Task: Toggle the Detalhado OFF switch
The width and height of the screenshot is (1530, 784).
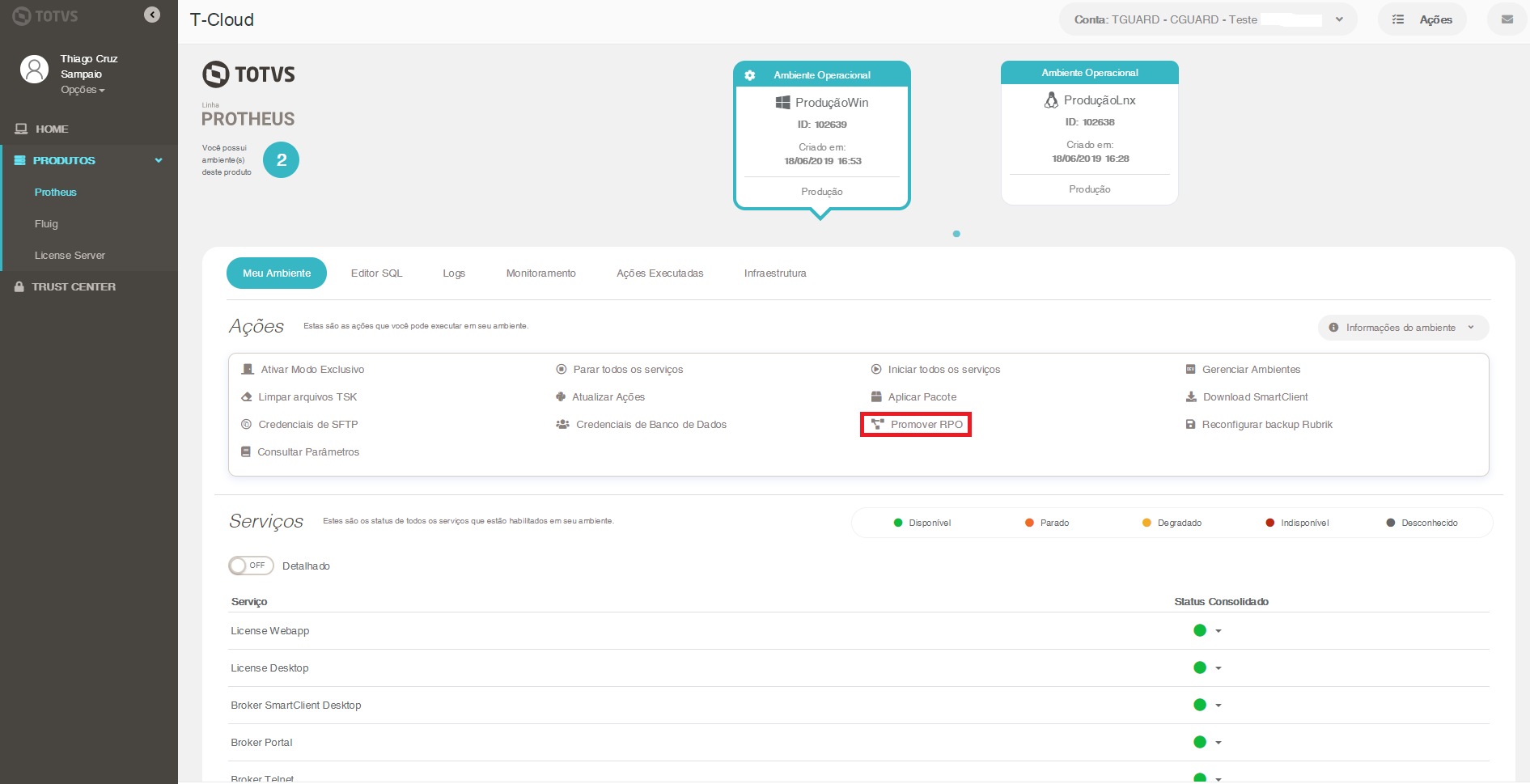Action: (251, 566)
